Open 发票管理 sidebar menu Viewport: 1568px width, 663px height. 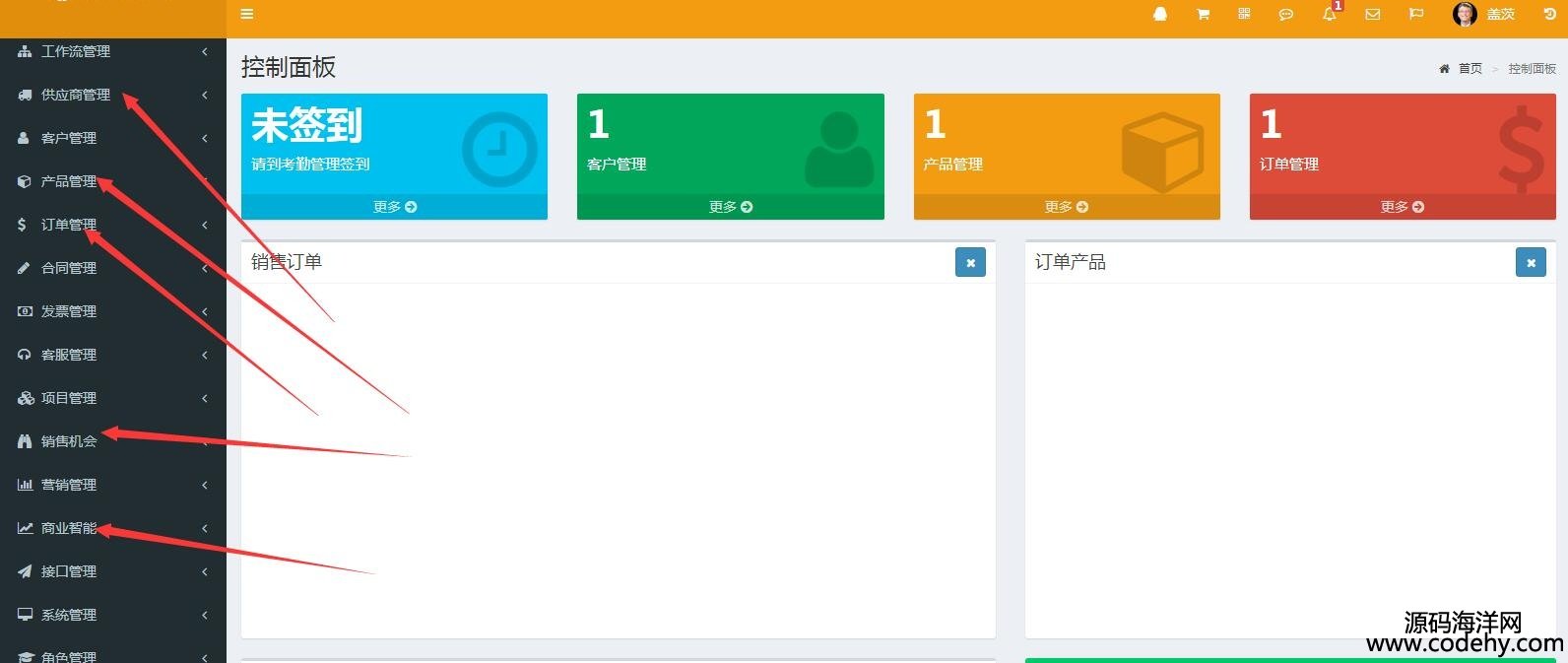tap(113, 311)
